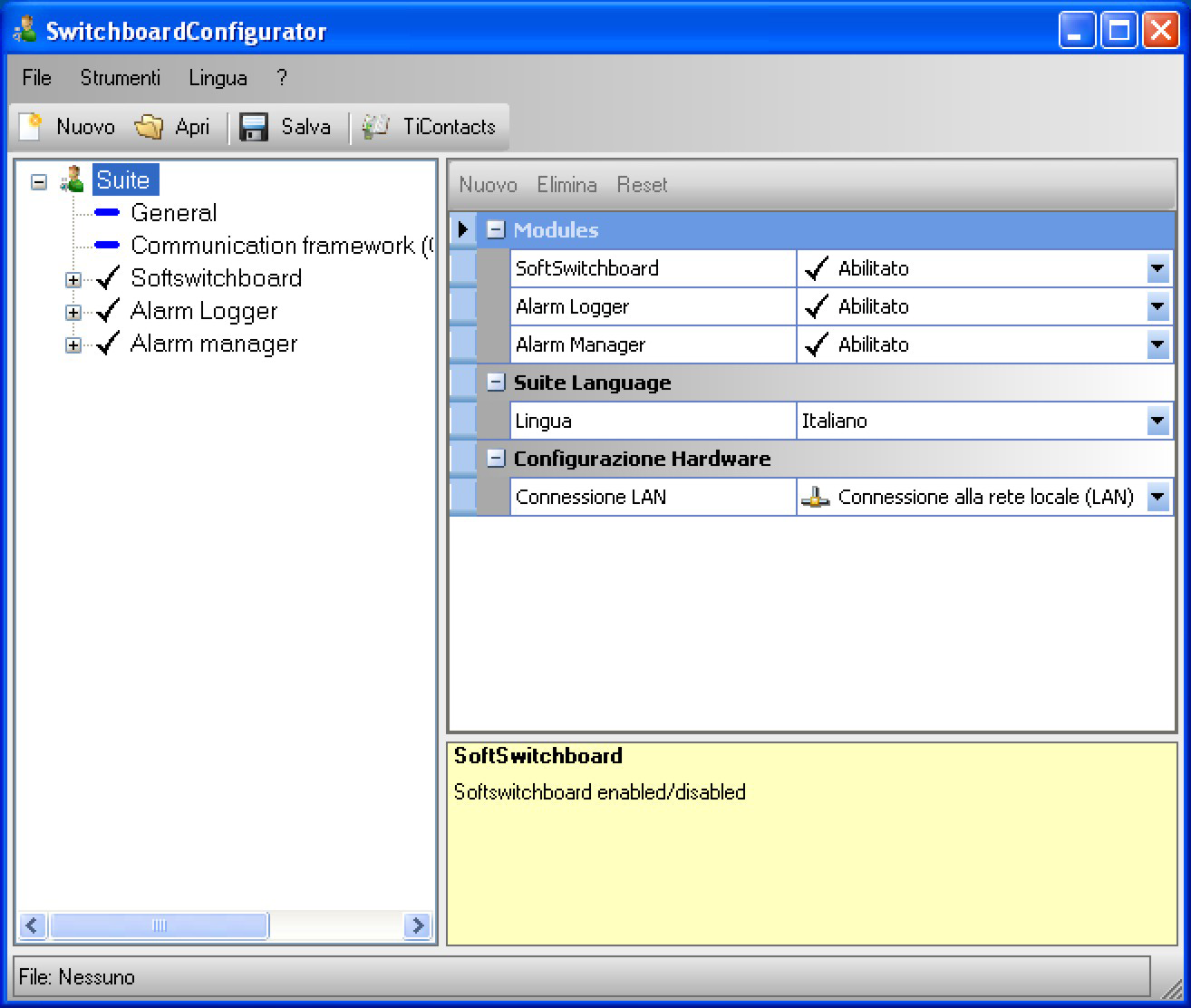Open the Alarm Manager Abilitato dropdown arrow
The height and width of the screenshot is (1008, 1191).
coord(1157,344)
